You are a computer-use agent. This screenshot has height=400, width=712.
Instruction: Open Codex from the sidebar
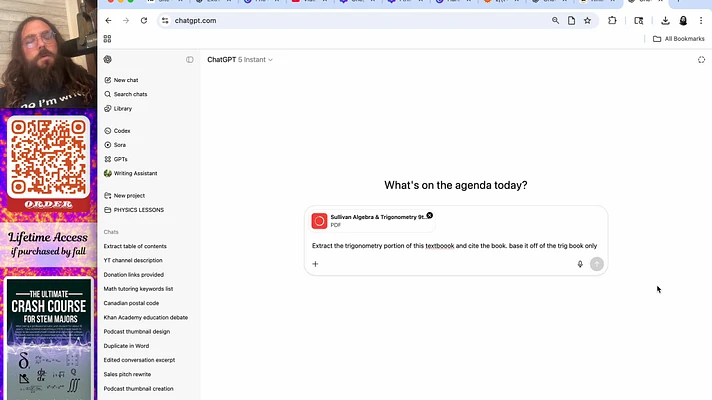117,131
